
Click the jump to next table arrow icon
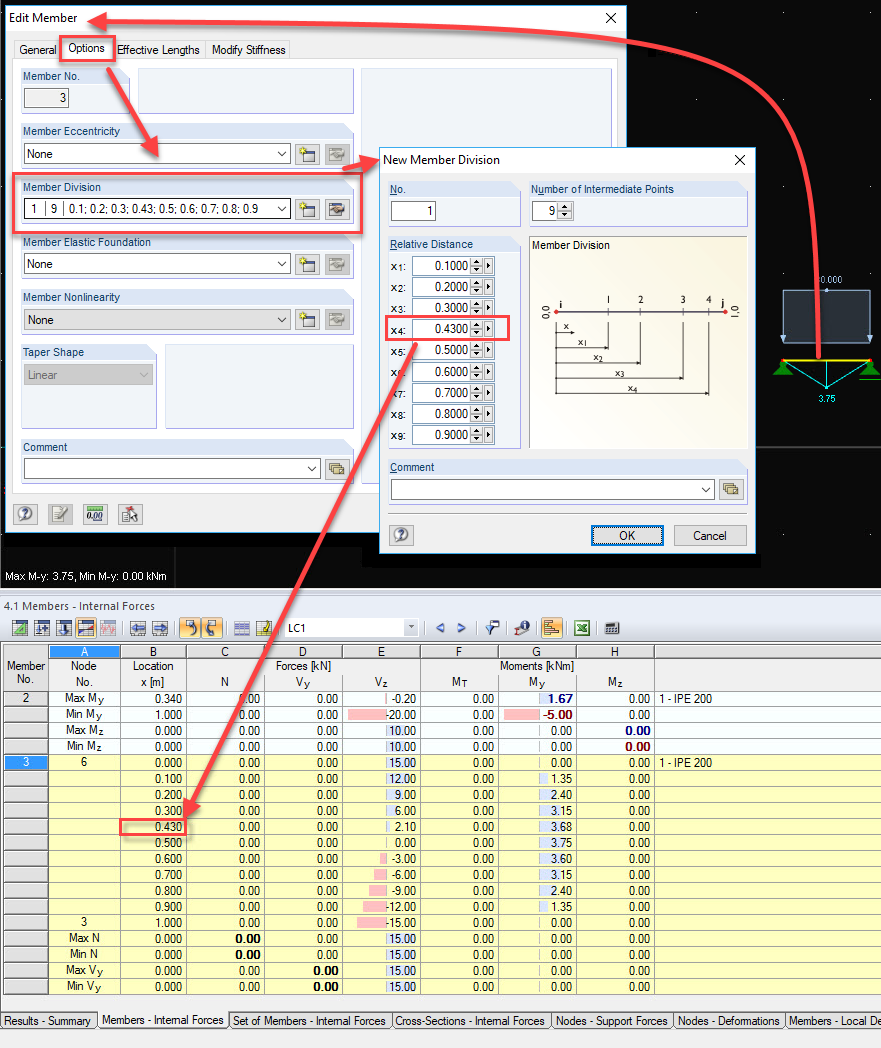pos(160,628)
